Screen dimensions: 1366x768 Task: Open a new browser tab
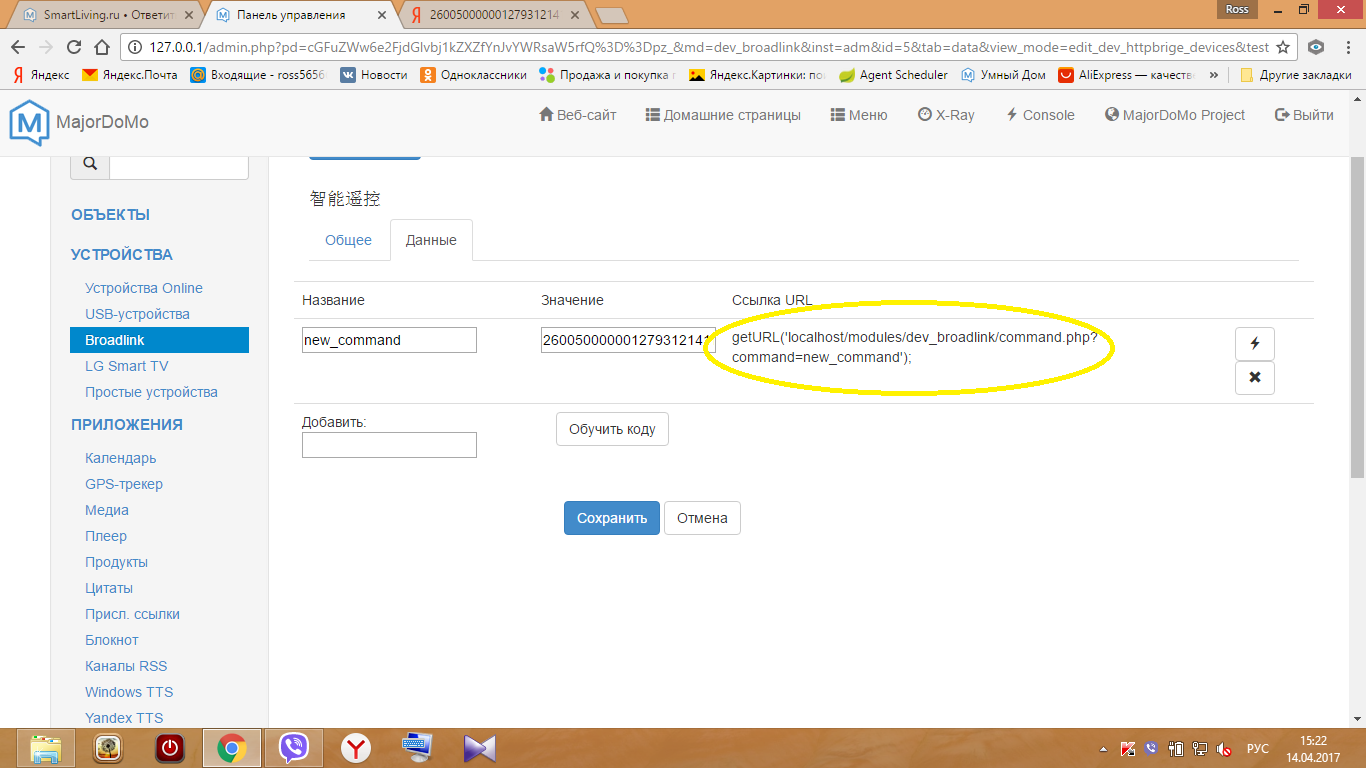tap(610, 15)
